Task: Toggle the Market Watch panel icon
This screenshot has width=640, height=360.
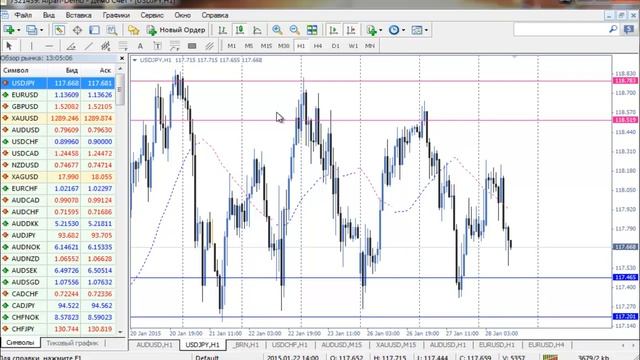Action: (60, 30)
